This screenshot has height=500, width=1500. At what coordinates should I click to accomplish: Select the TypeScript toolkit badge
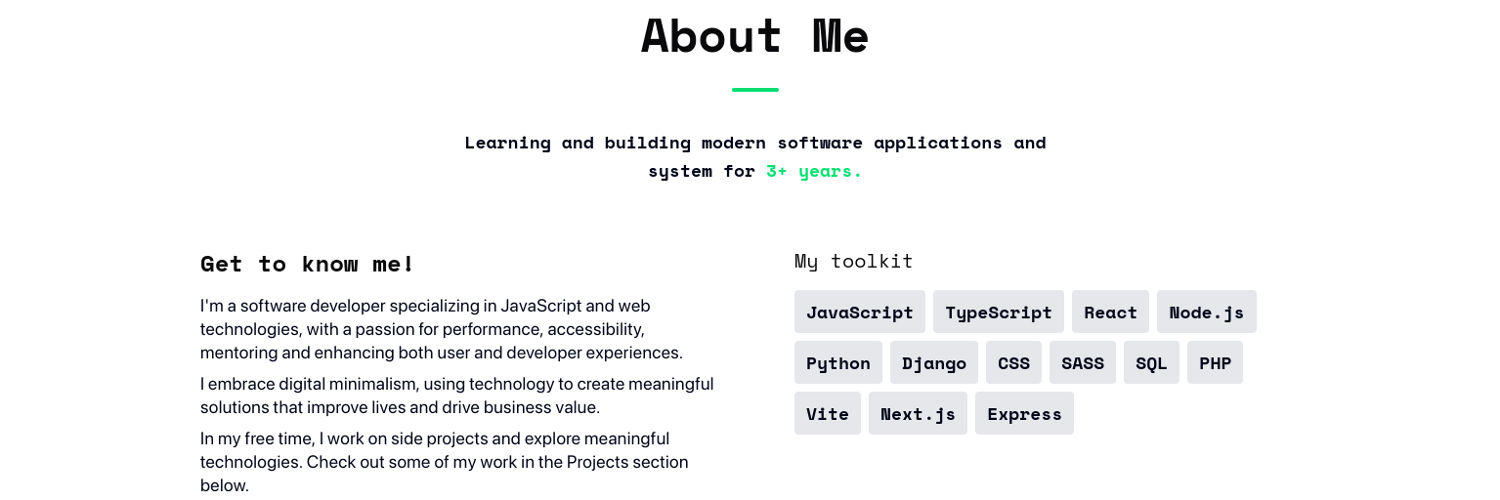click(x=998, y=312)
